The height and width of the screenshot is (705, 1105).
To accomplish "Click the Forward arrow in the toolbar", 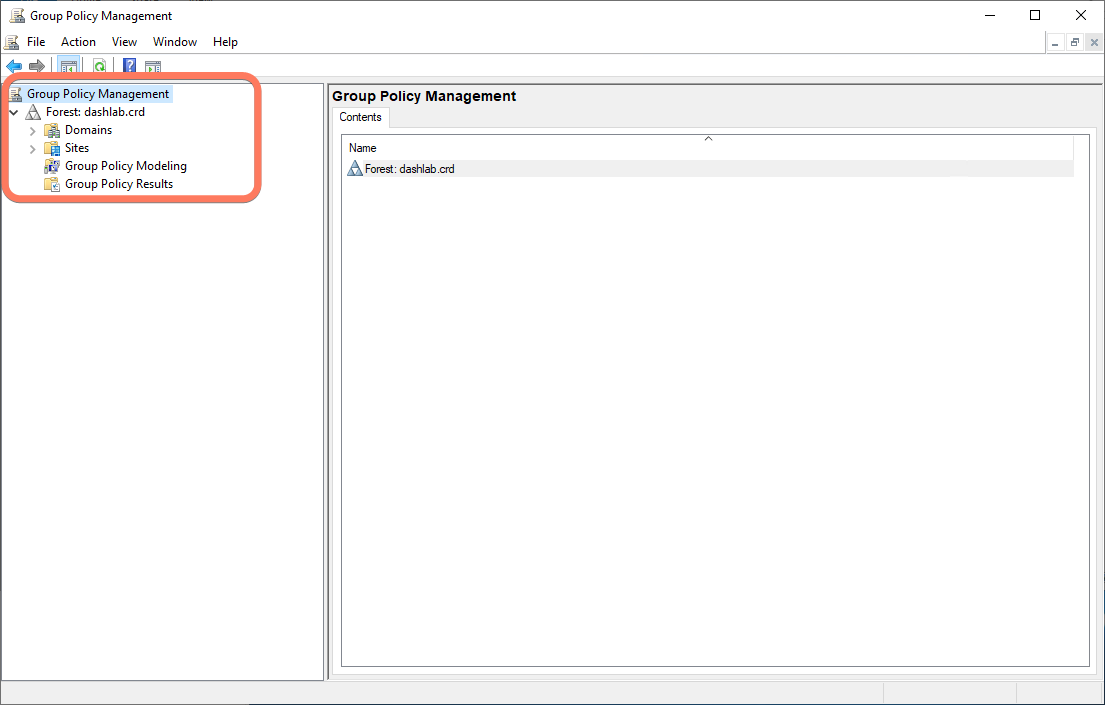I will point(37,66).
